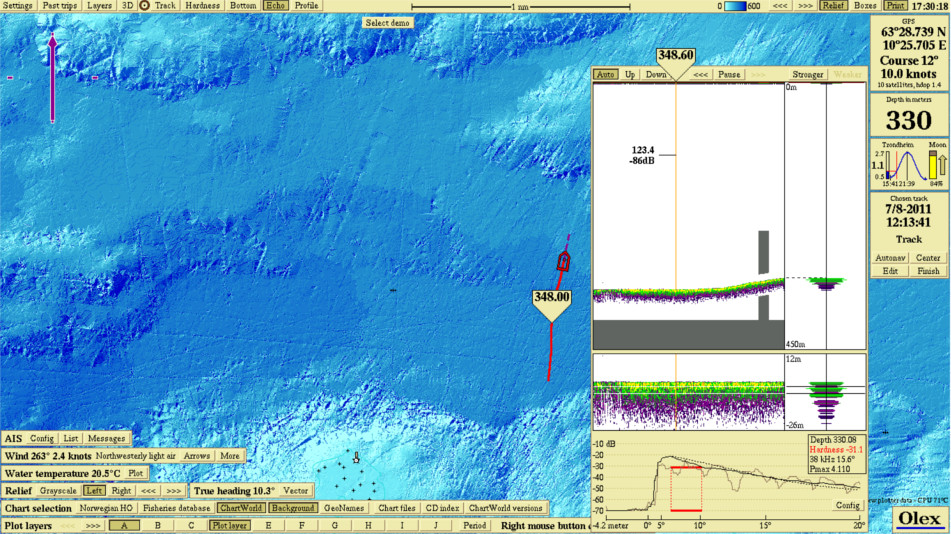951x534 pixels.
Task: Edit the chosen track
Action: (890, 271)
